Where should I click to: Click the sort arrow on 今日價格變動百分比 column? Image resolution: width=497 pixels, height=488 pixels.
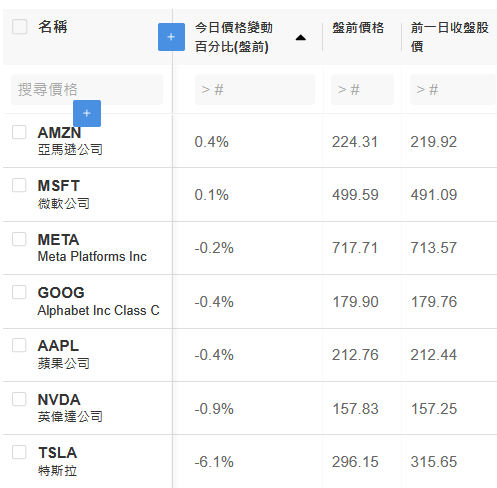click(301, 37)
